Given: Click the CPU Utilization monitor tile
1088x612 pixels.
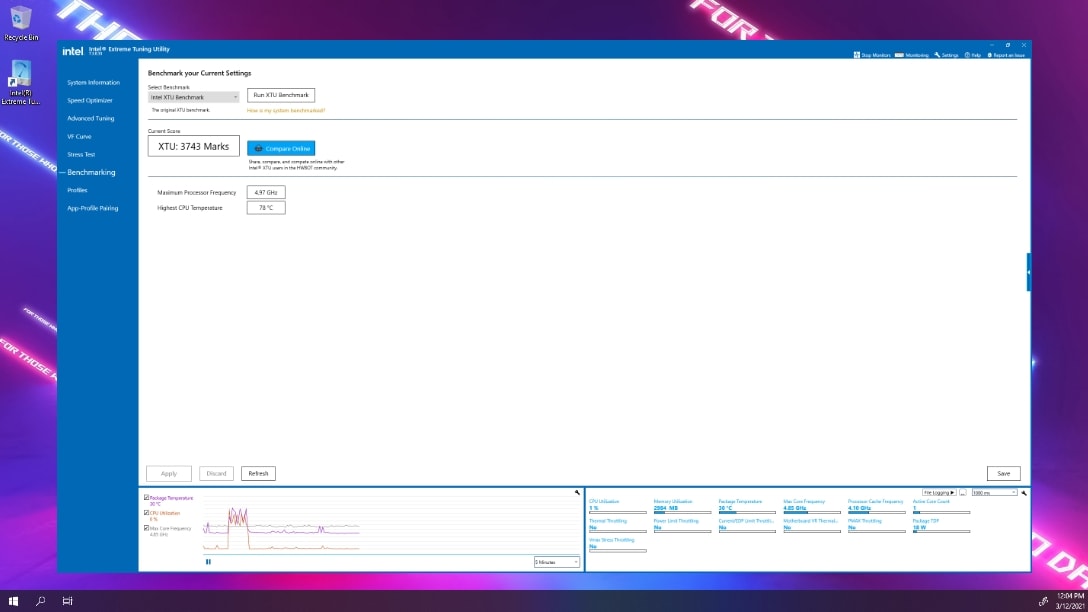Looking at the screenshot, I should click(x=618, y=507).
